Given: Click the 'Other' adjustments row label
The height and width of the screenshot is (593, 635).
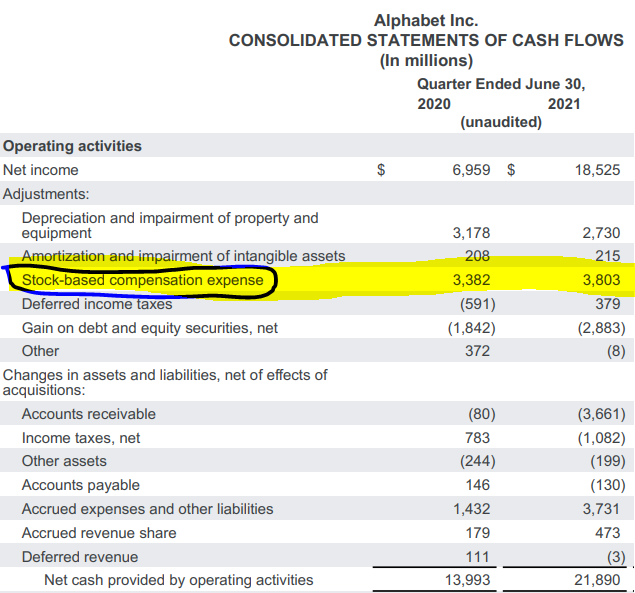Looking at the screenshot, I should tap(40, 351).
